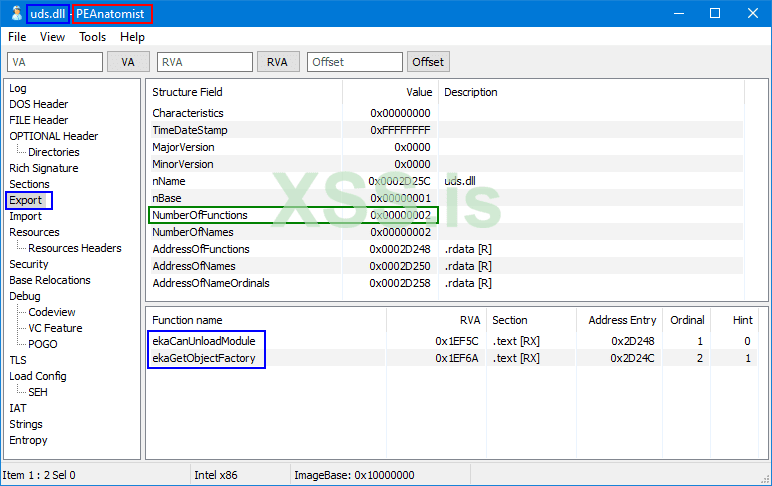Screen dimensions: 772x486
Task: Click the Intel x86 status bar entry
Action: 216,475
